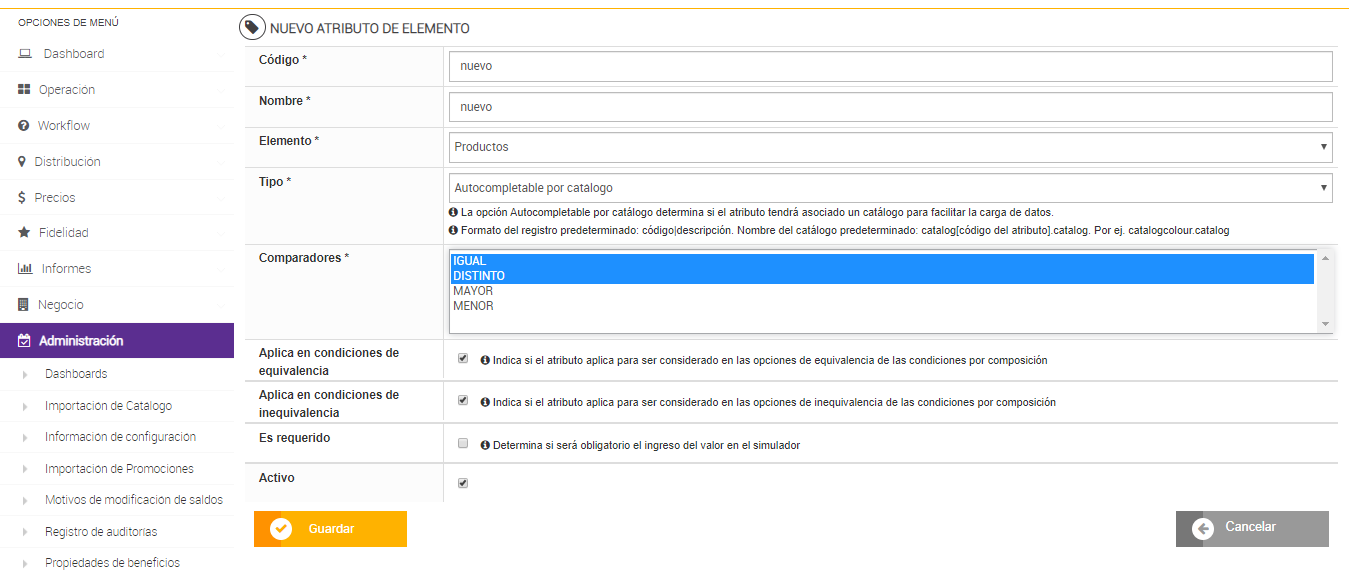1349x573 pixels.
Task: Open the Administración menu section
Action: [81, 341]
